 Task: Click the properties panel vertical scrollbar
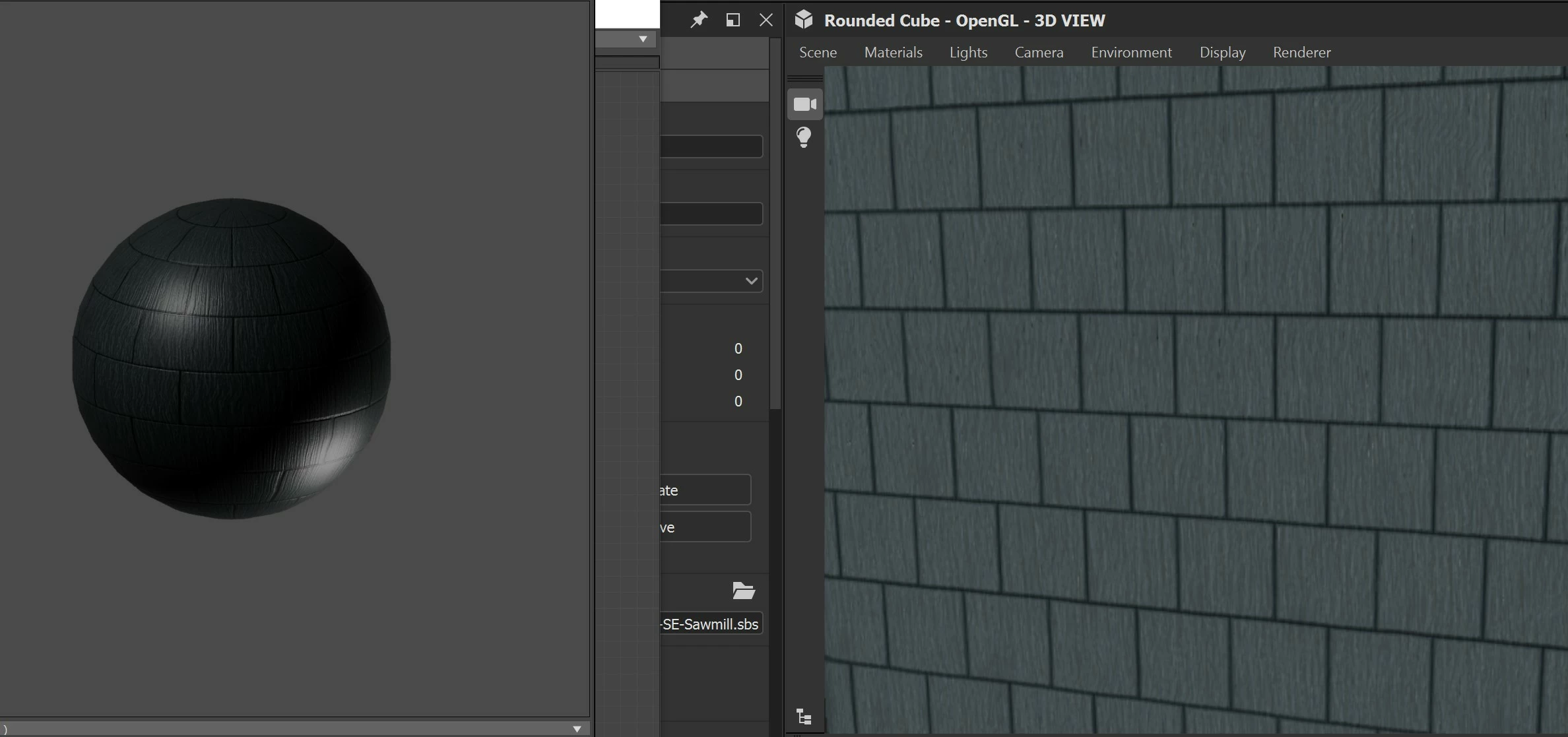(x=775, y=224)
